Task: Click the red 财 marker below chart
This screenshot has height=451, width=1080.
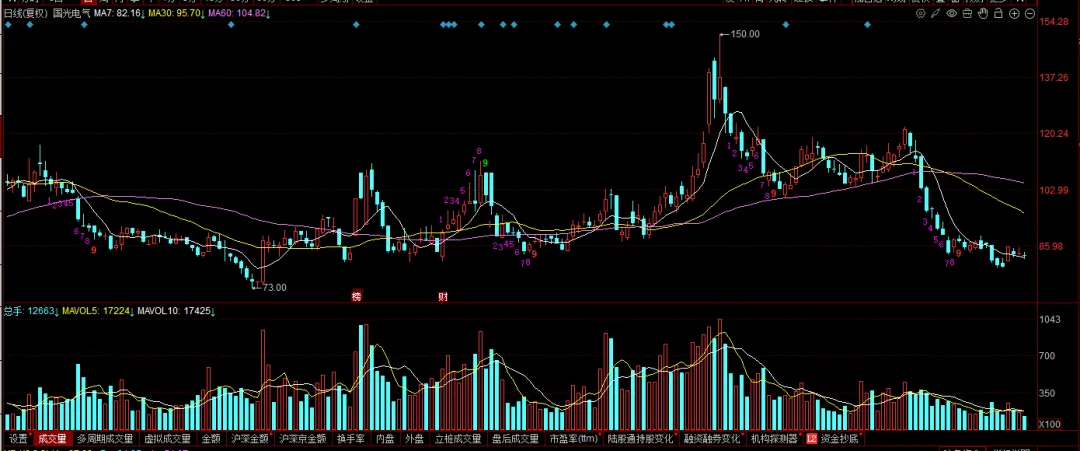Action: (443, 297)
